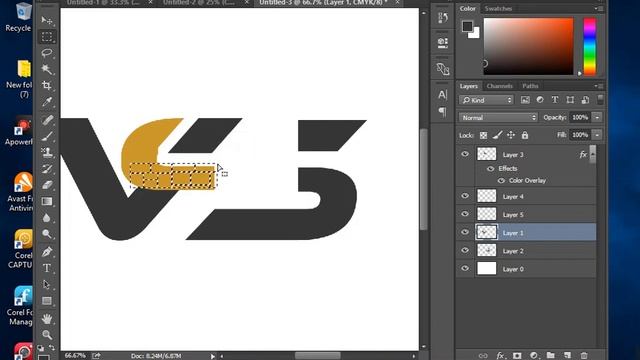
Task: Pick a color in the color field
Action: [529, 47]
